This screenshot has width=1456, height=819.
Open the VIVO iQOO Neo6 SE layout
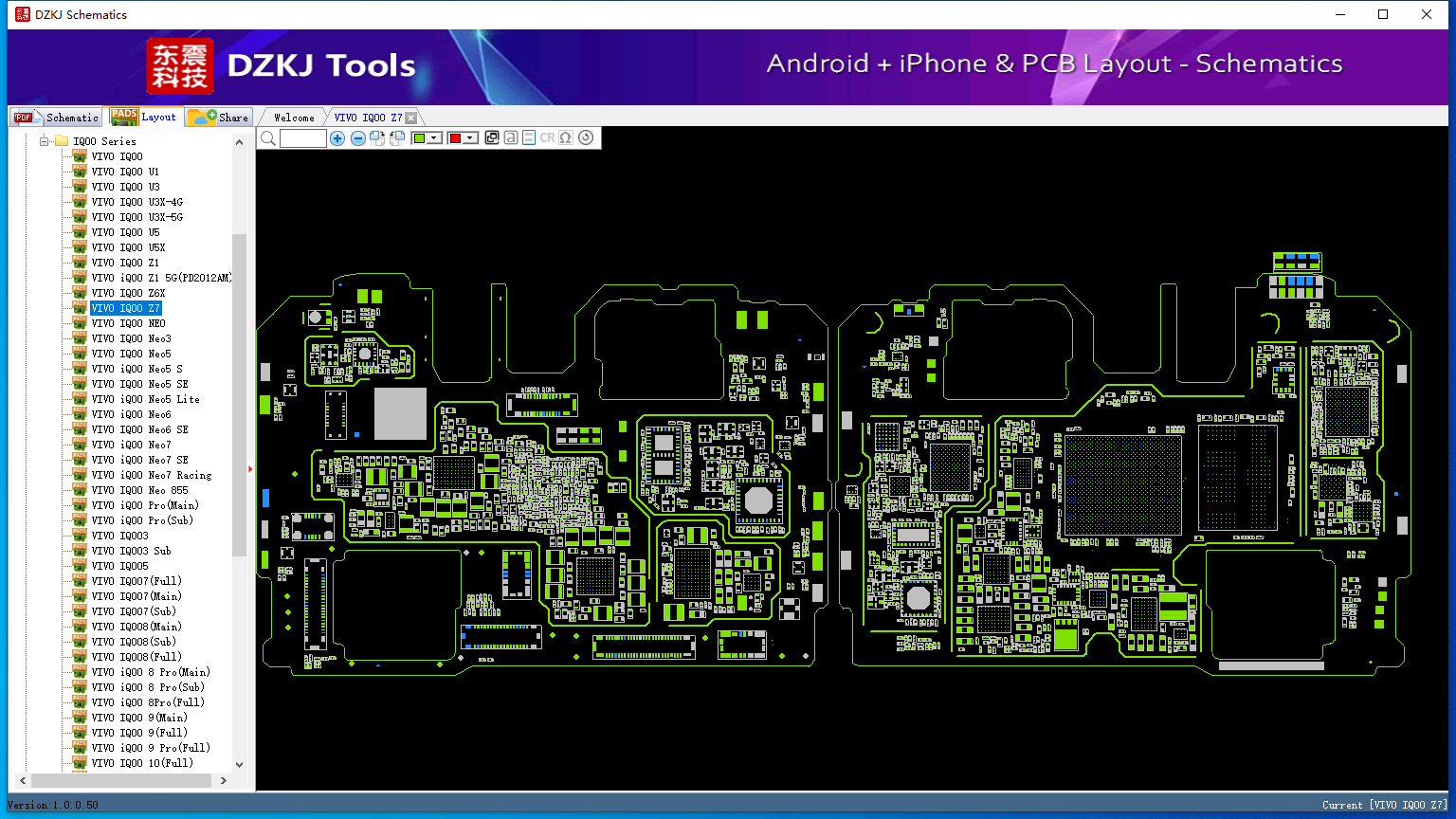(140, 429)
